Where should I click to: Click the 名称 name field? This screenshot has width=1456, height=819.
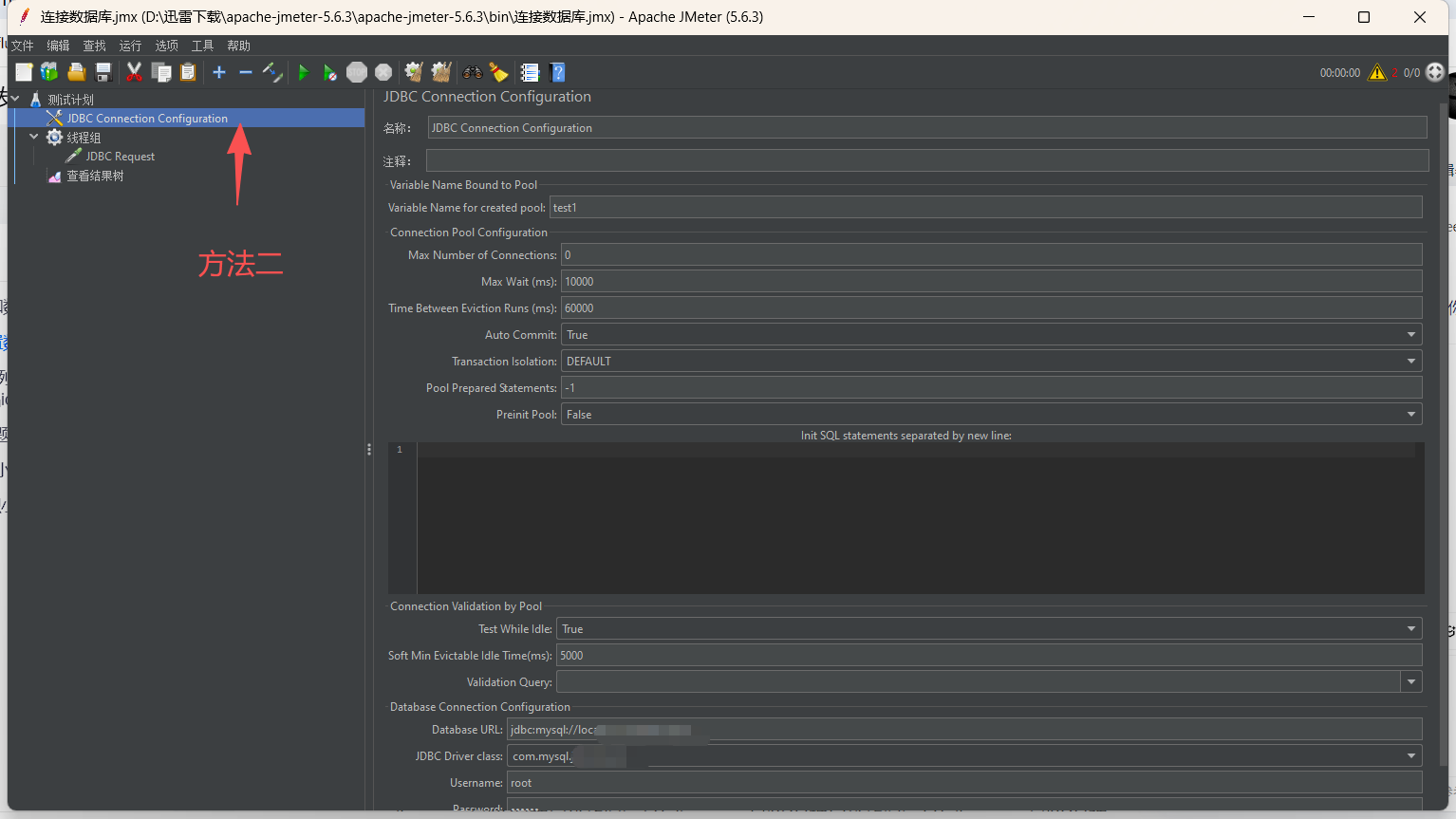(927, 128)
